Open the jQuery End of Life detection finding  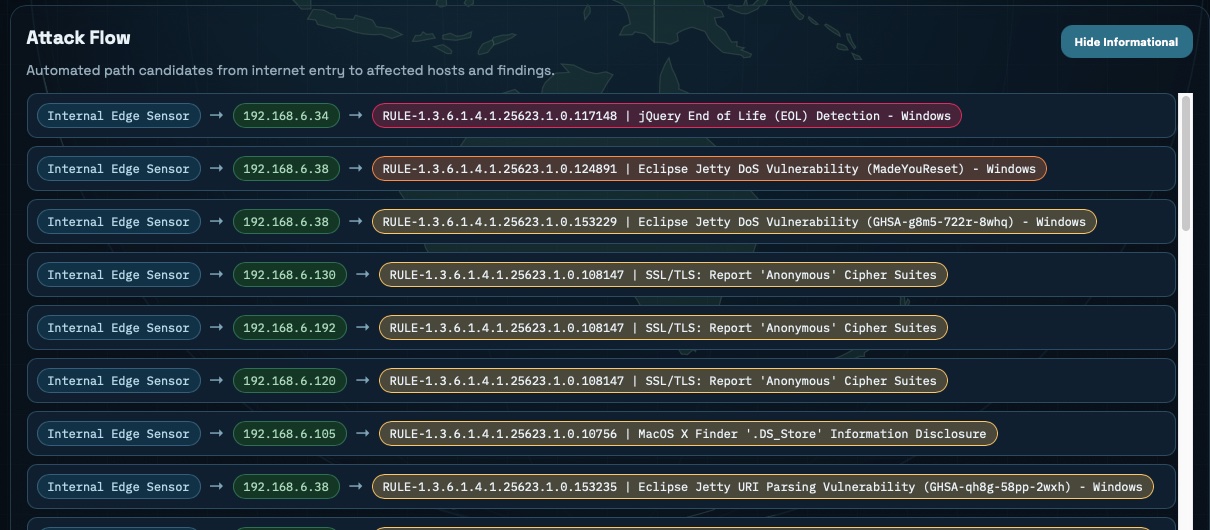point(666,116)
